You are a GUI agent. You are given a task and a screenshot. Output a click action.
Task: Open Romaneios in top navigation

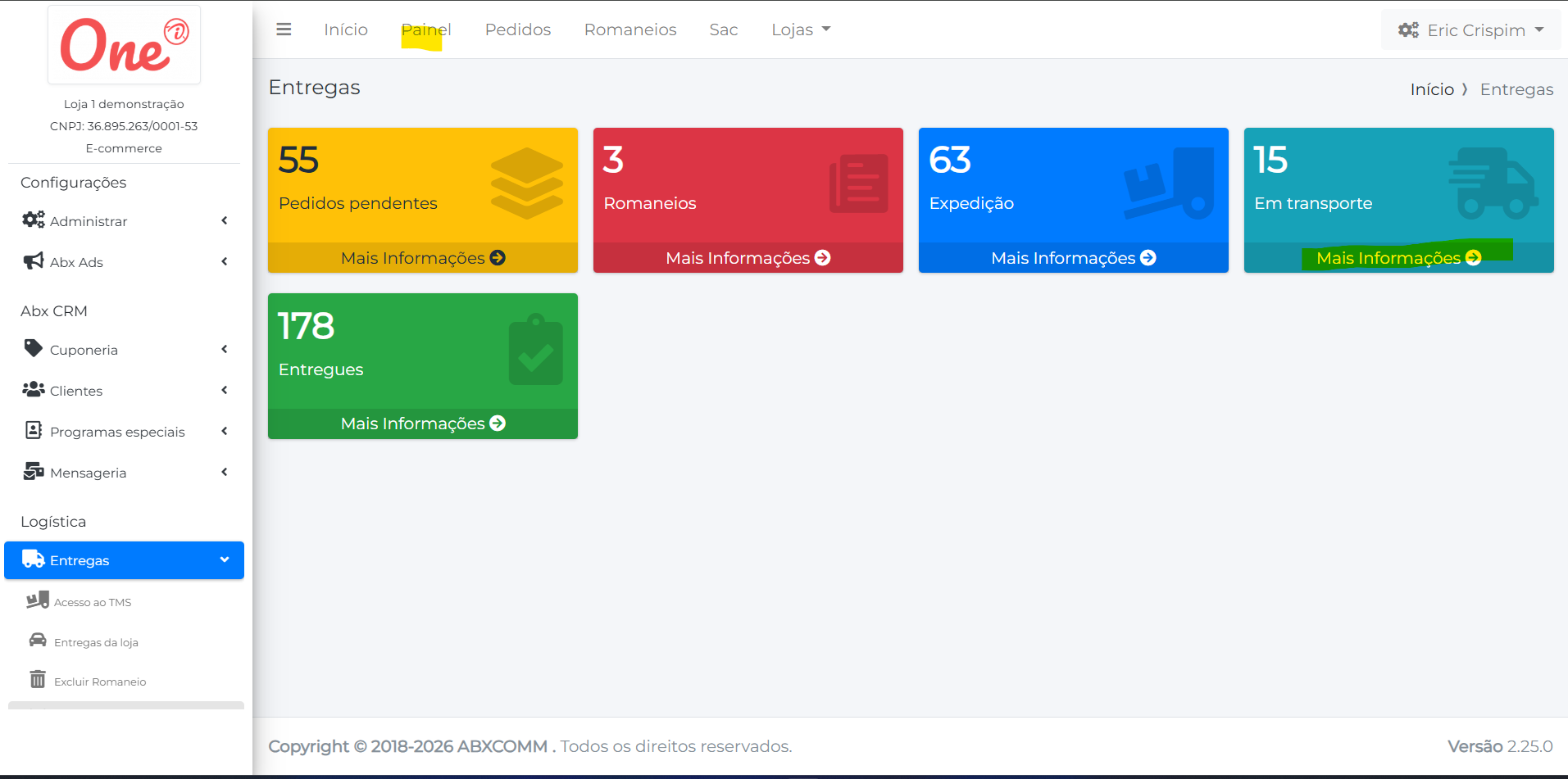629,29
